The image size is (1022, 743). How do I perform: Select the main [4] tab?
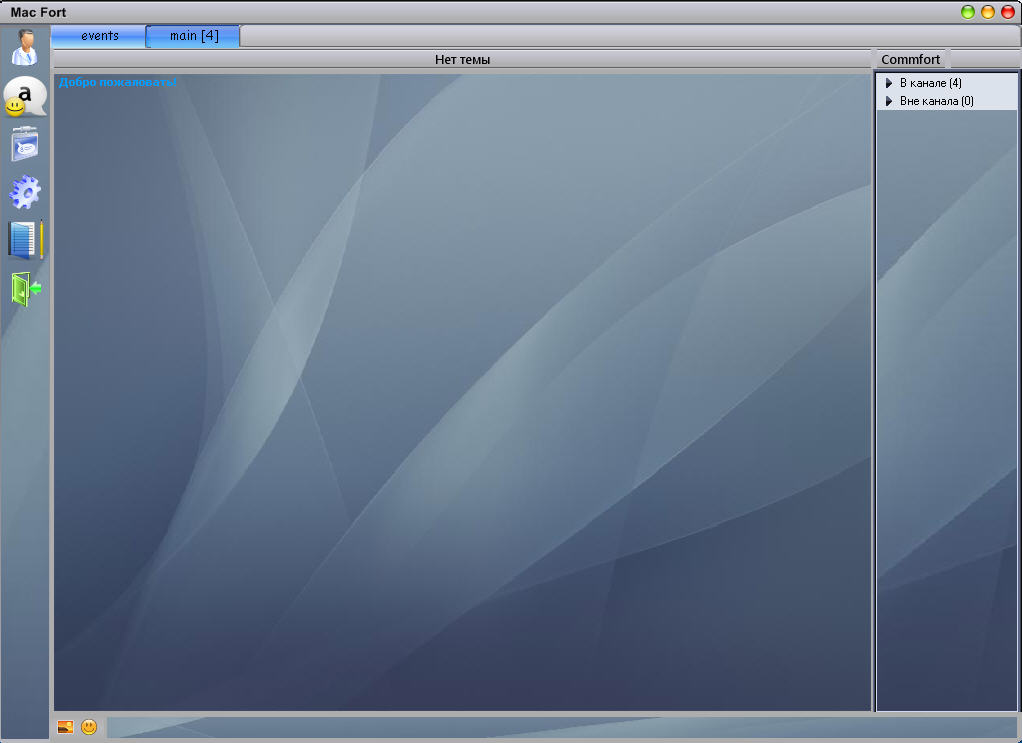pos(194,36)
